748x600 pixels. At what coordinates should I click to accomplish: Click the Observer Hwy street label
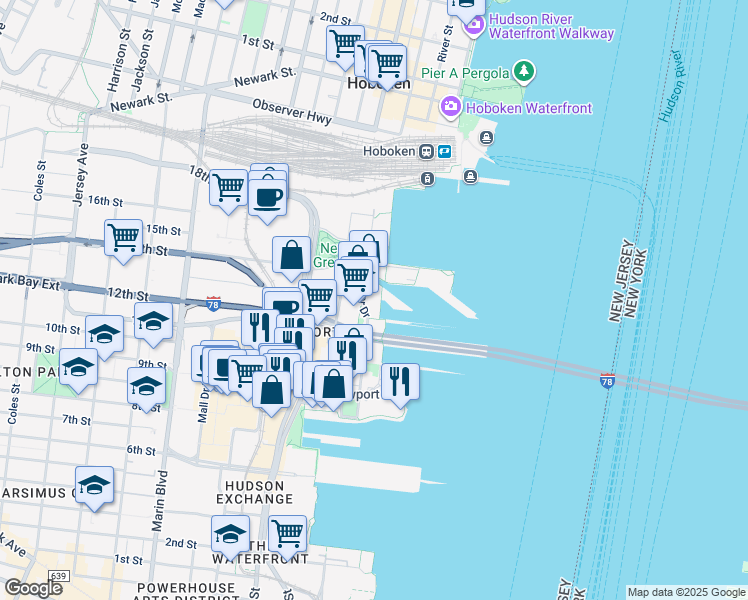(x=292, y=112)
